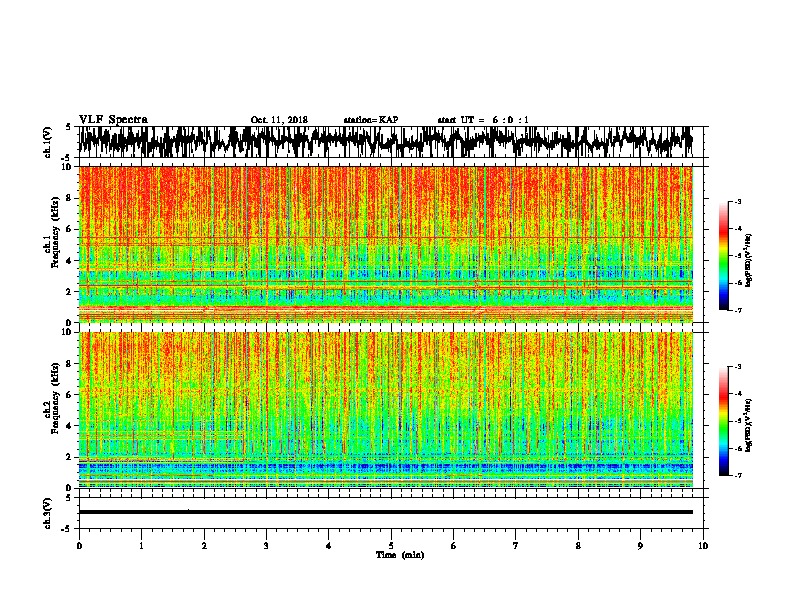Click the 'ch.1(V)' axis label
Viewport: 792px width, 612px height.
[48, 142]
